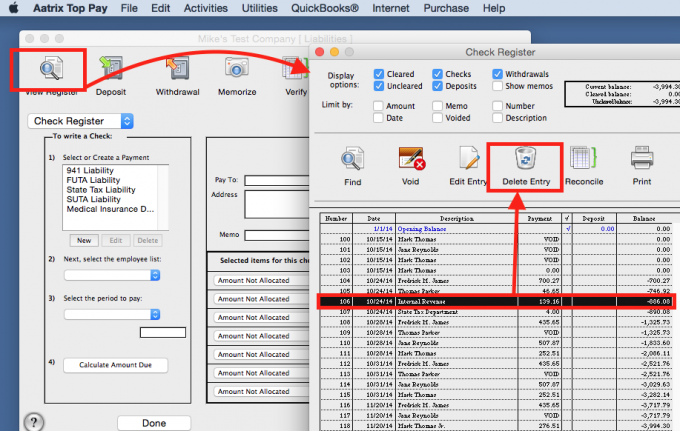
Task: Select check 104 Fredrick M. James row
Action: tap(496, 281)
